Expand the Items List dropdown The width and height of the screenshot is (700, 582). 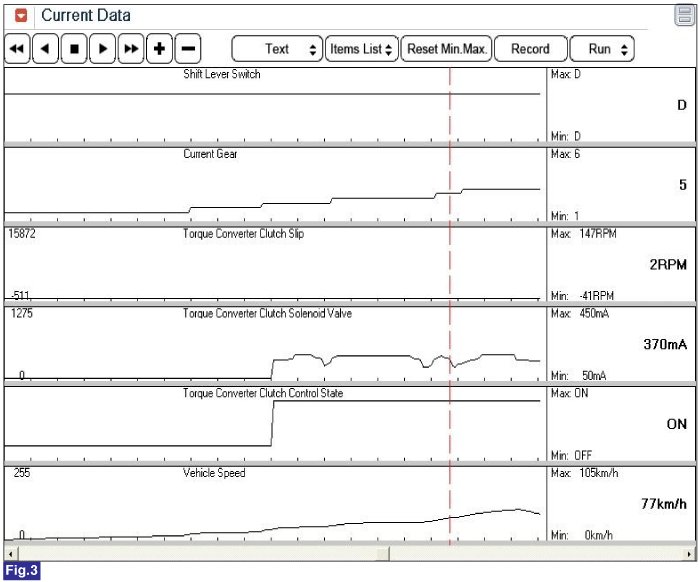pos(361,49)
